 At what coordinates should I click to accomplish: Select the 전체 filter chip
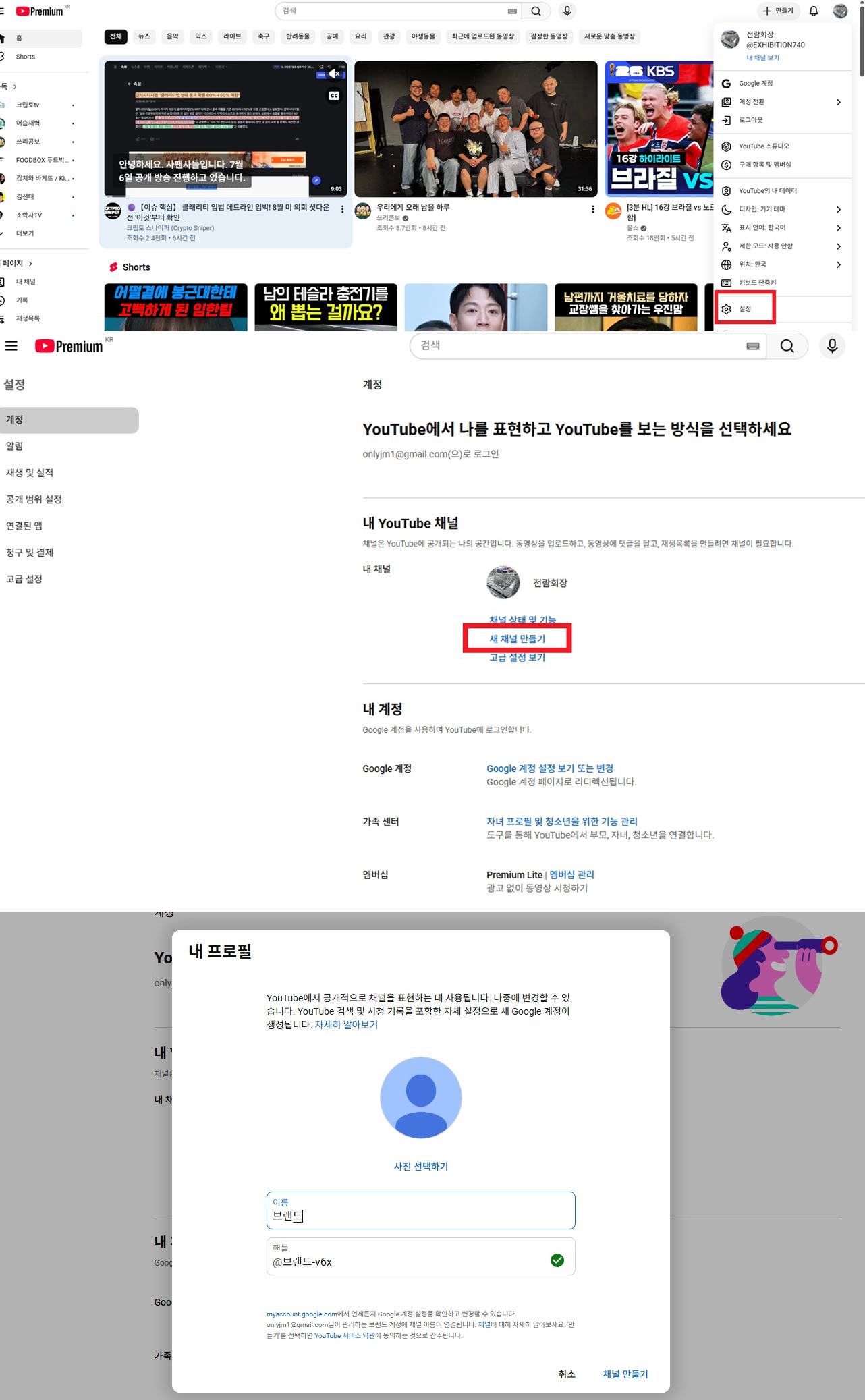pos(116,36)
